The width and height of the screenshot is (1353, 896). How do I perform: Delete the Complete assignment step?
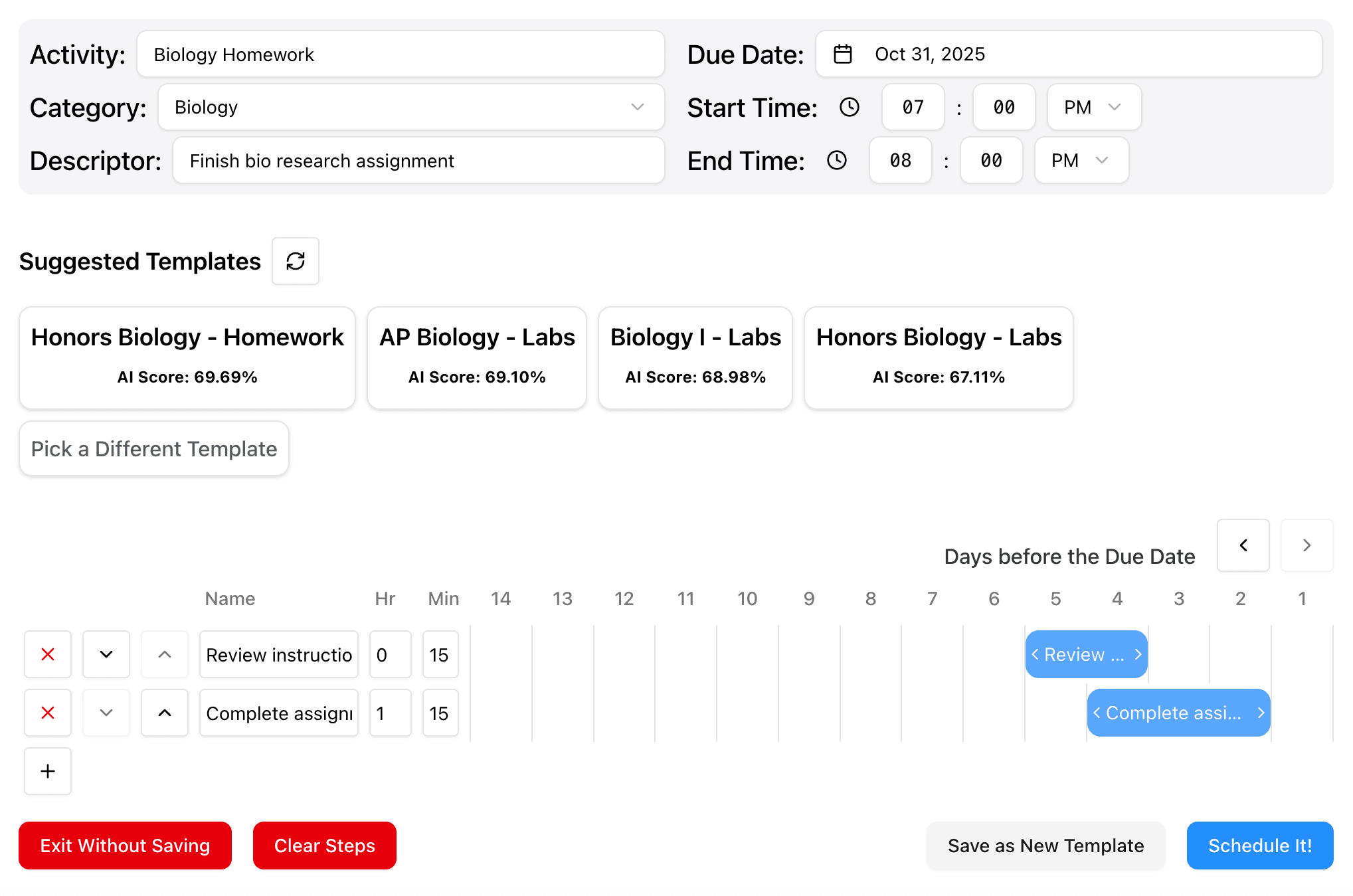click(47, 713)
